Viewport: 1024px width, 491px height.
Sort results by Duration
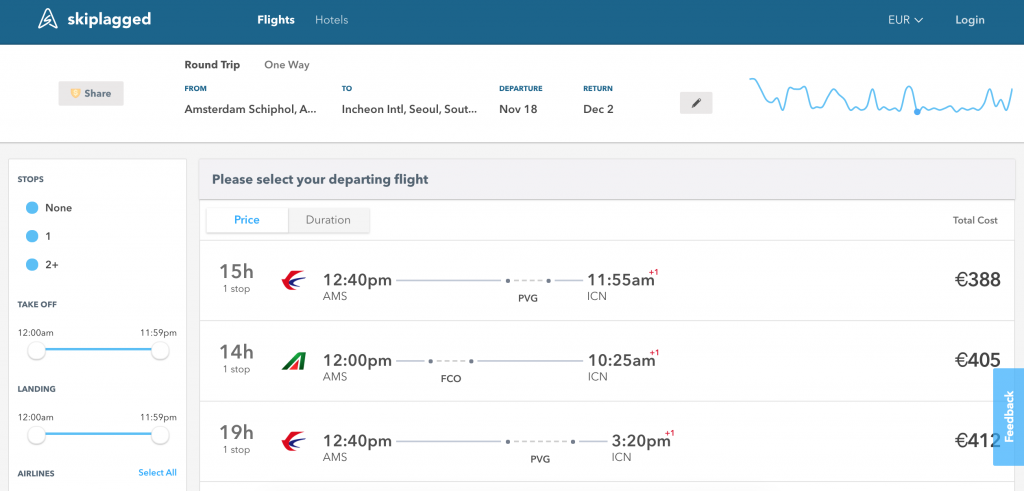point(328,220)
